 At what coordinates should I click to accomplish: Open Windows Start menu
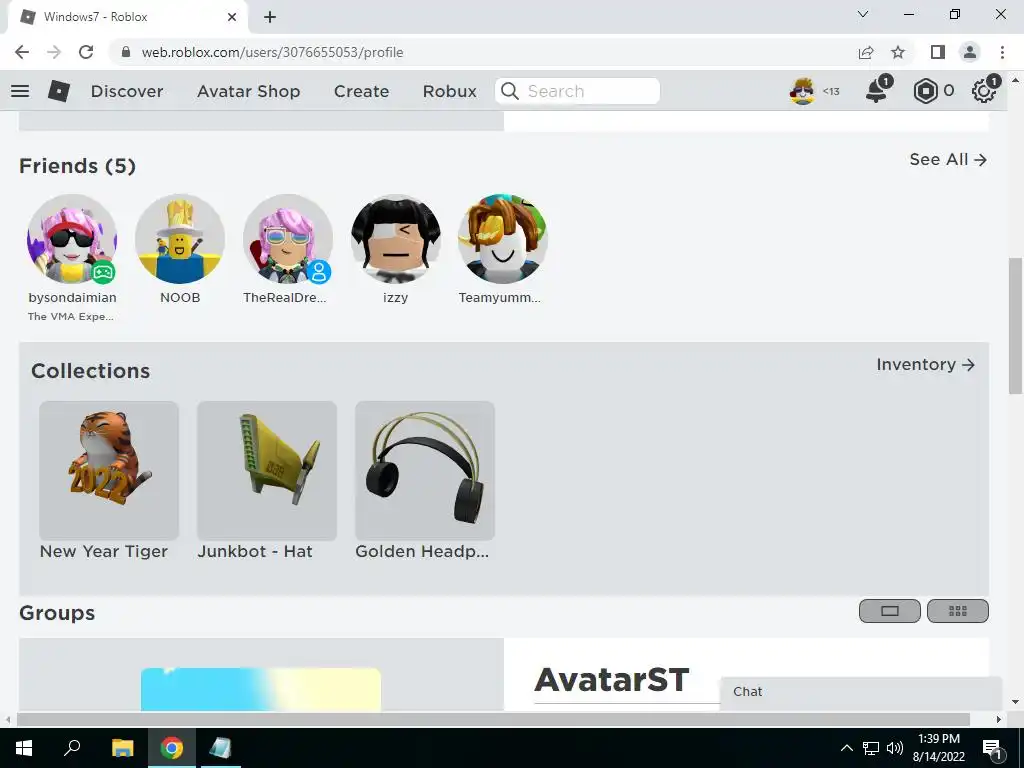pos(23,748)
